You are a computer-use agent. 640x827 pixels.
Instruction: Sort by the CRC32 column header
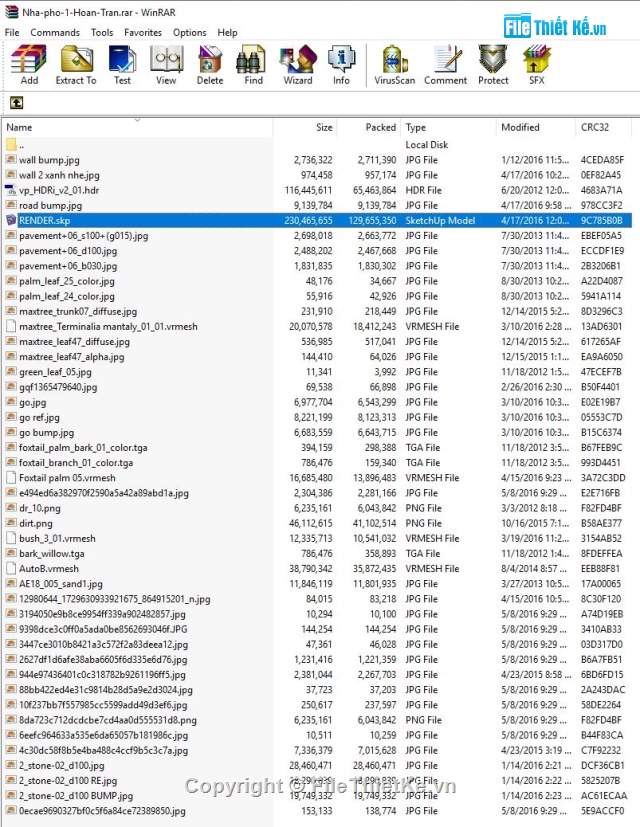[603, 127]
